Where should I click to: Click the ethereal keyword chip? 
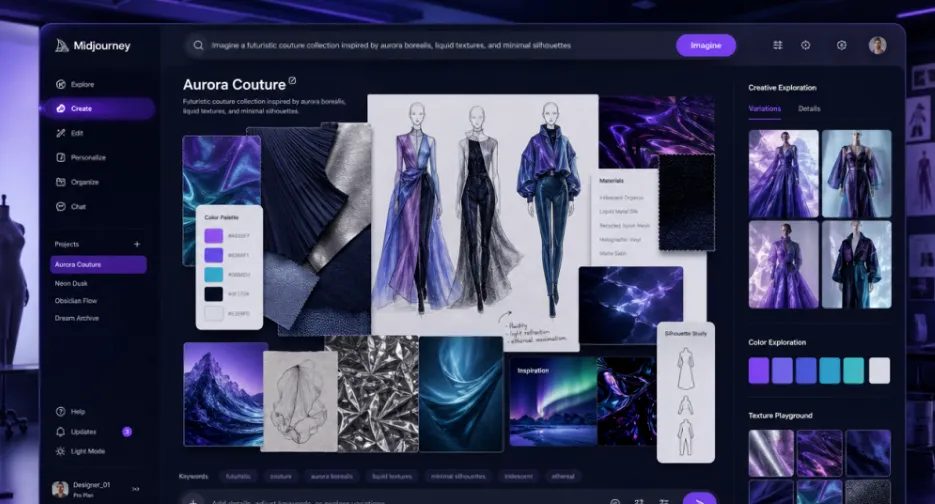(563, 476)
